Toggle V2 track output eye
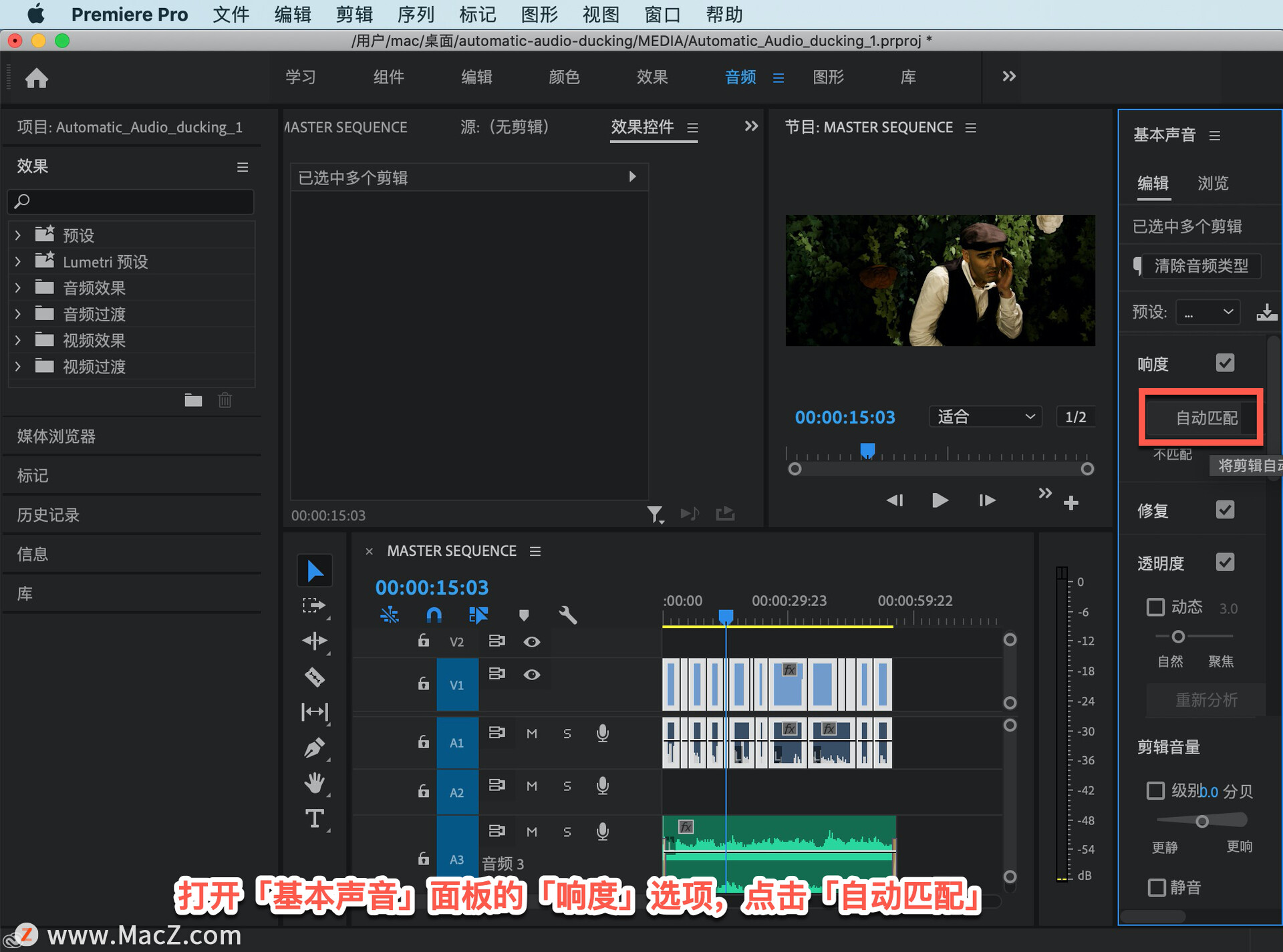Screen dimensions: 1283x952 [532, 641]
